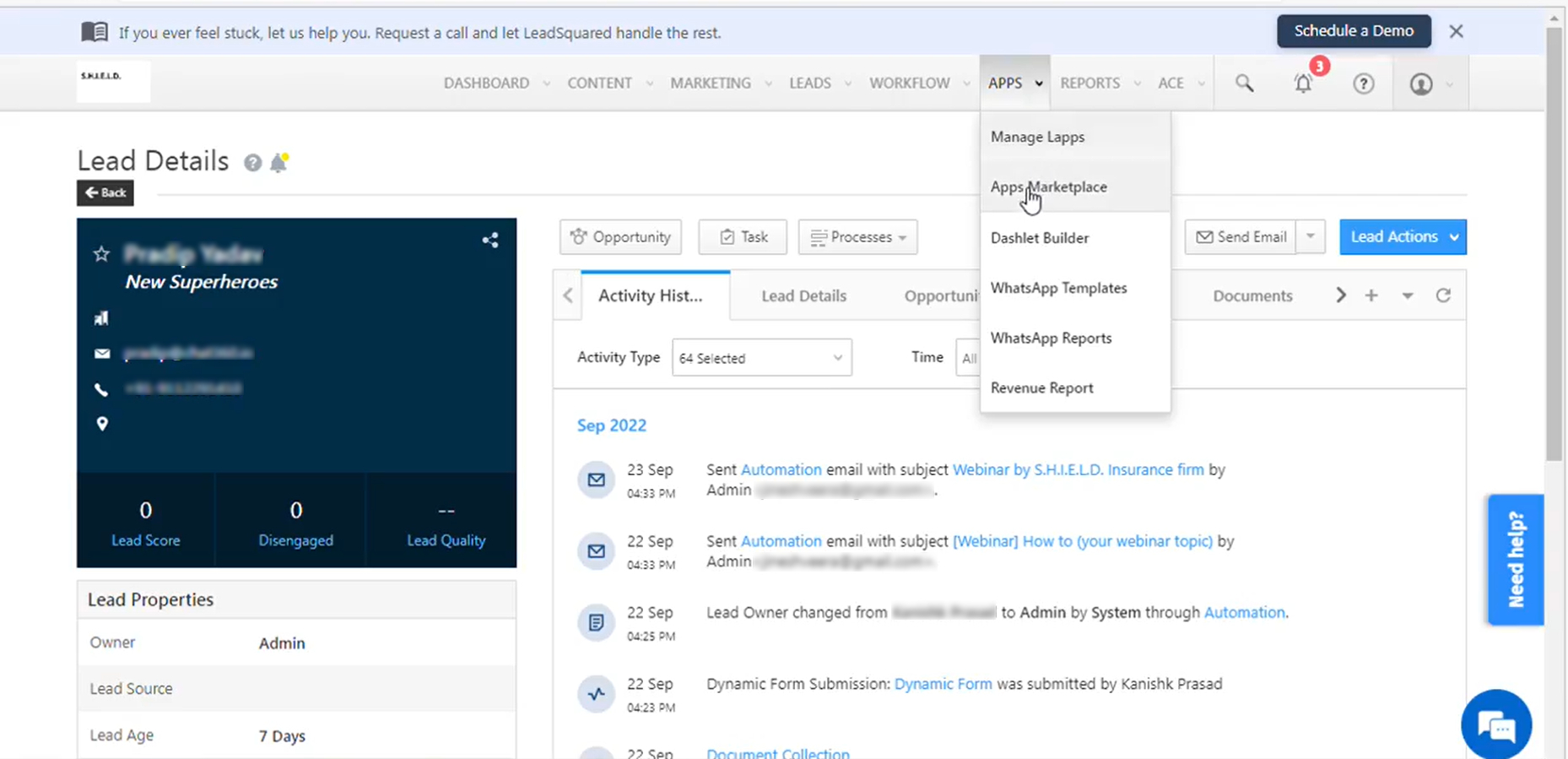Click the document icon for Lead Owner change
The height and width of the screenshot is (759, 1568).
click(x=596, y=623)
